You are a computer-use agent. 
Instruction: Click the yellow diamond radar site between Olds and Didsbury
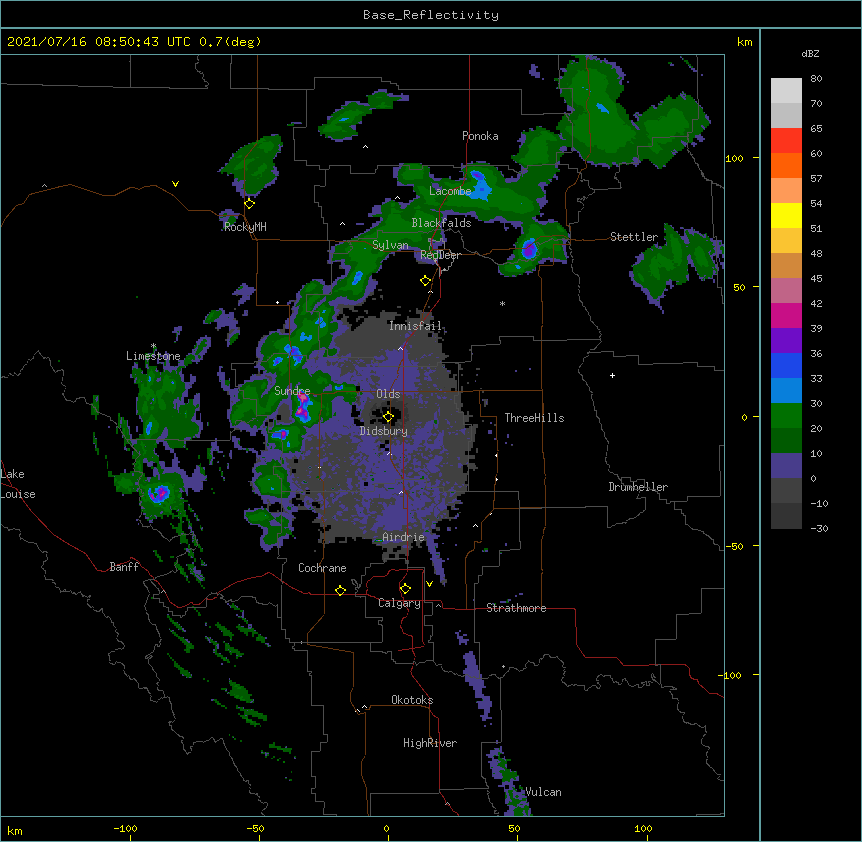click(x=388, y=416)
